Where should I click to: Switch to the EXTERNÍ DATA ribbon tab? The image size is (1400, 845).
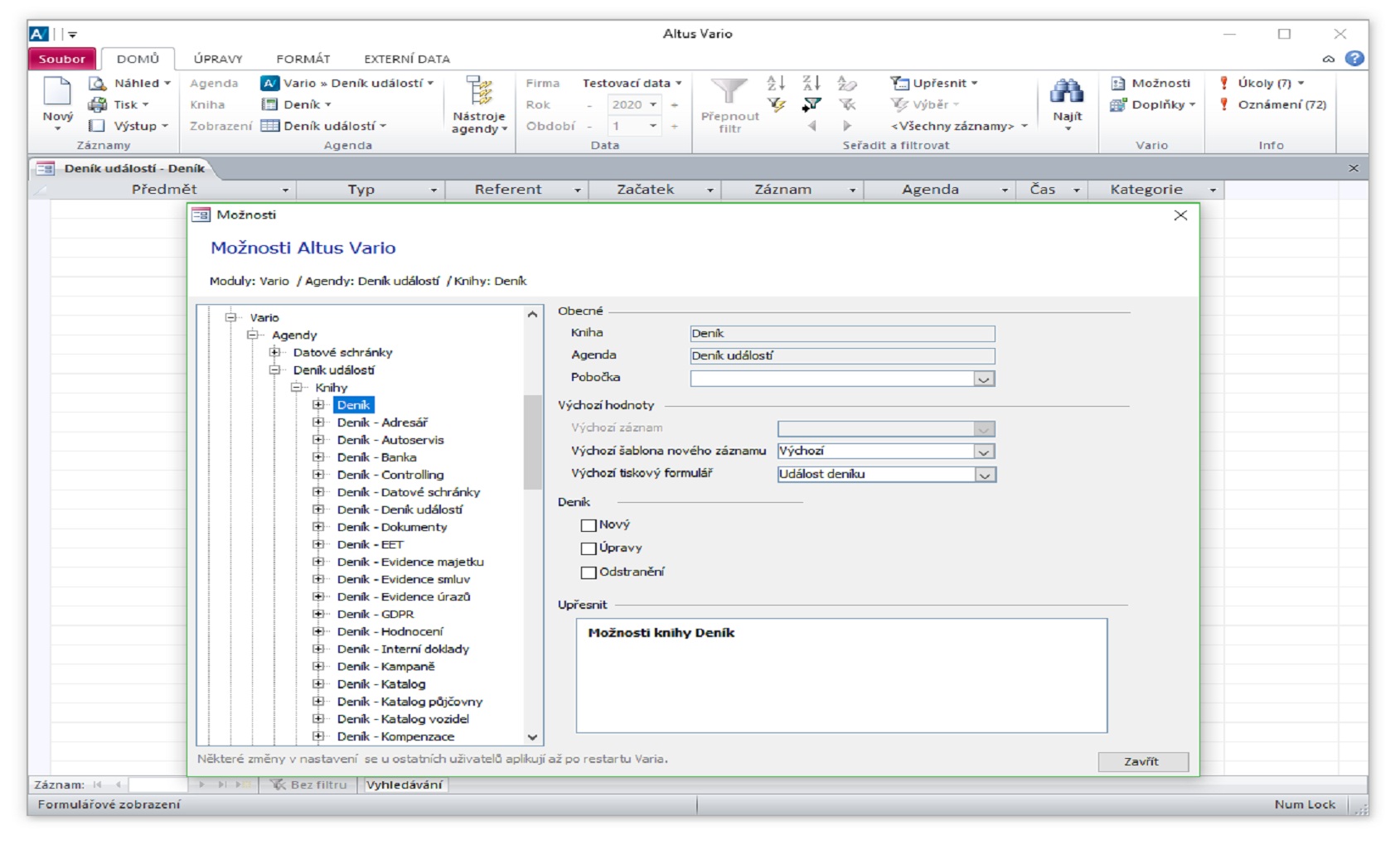(407, 59)
